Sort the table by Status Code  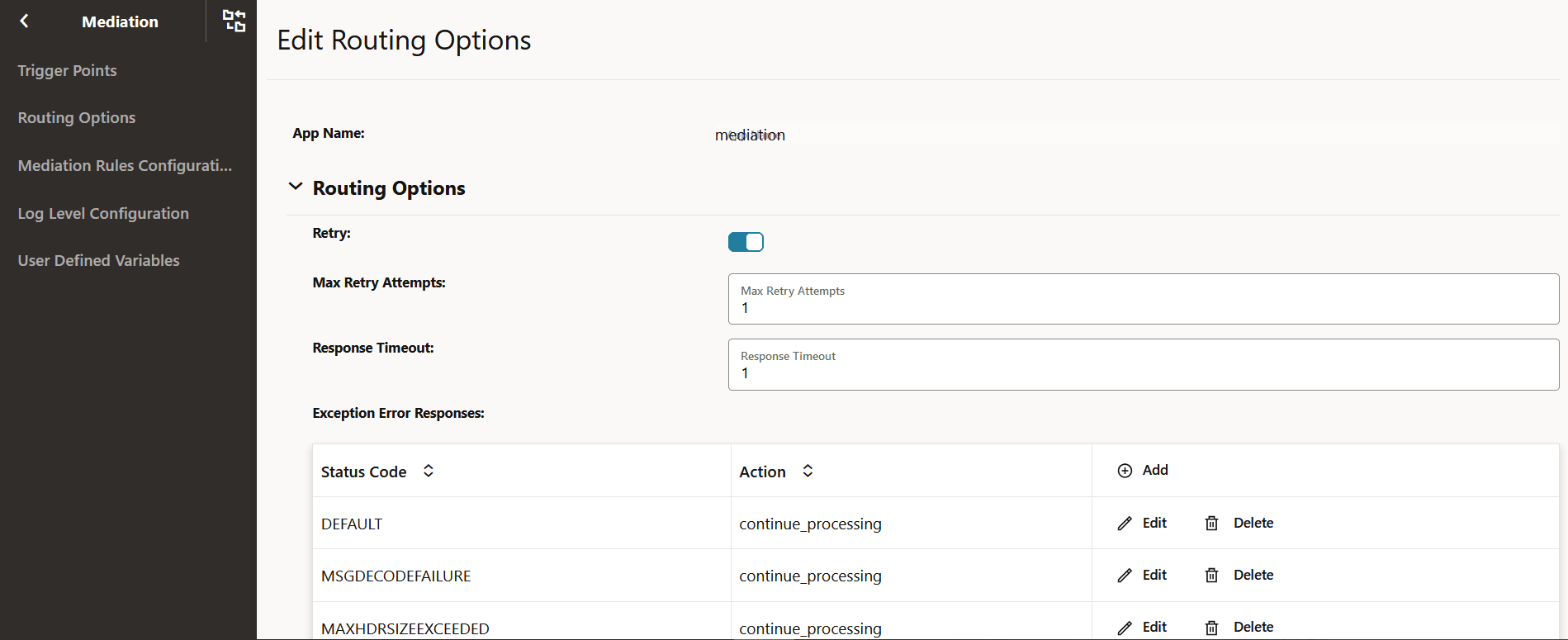[x=429, y=471]
